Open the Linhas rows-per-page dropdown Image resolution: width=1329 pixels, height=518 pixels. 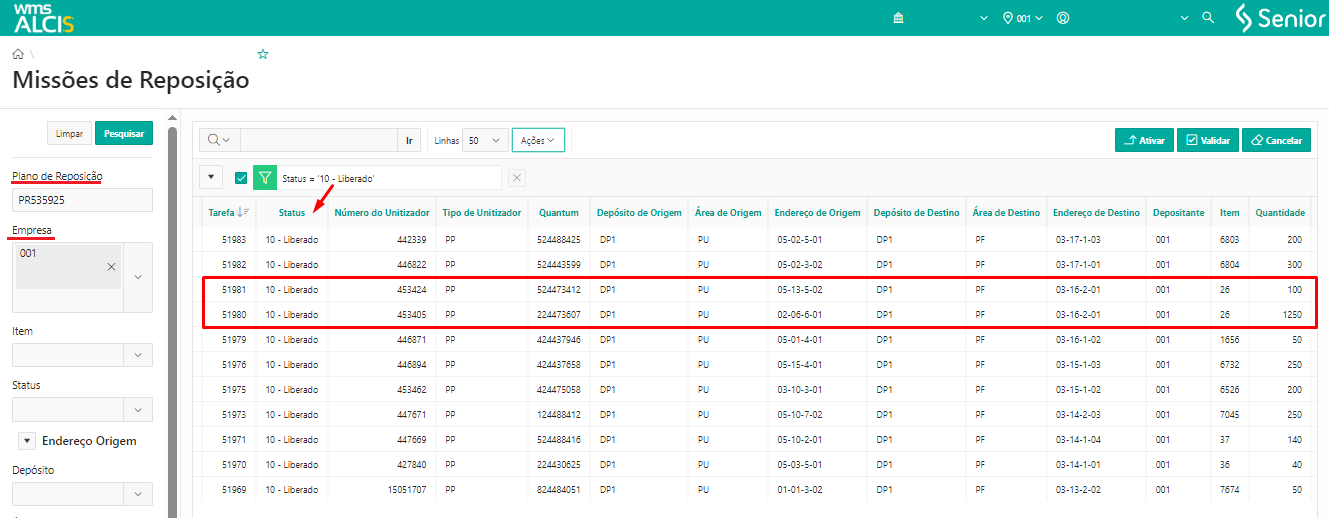coord(486,141)
